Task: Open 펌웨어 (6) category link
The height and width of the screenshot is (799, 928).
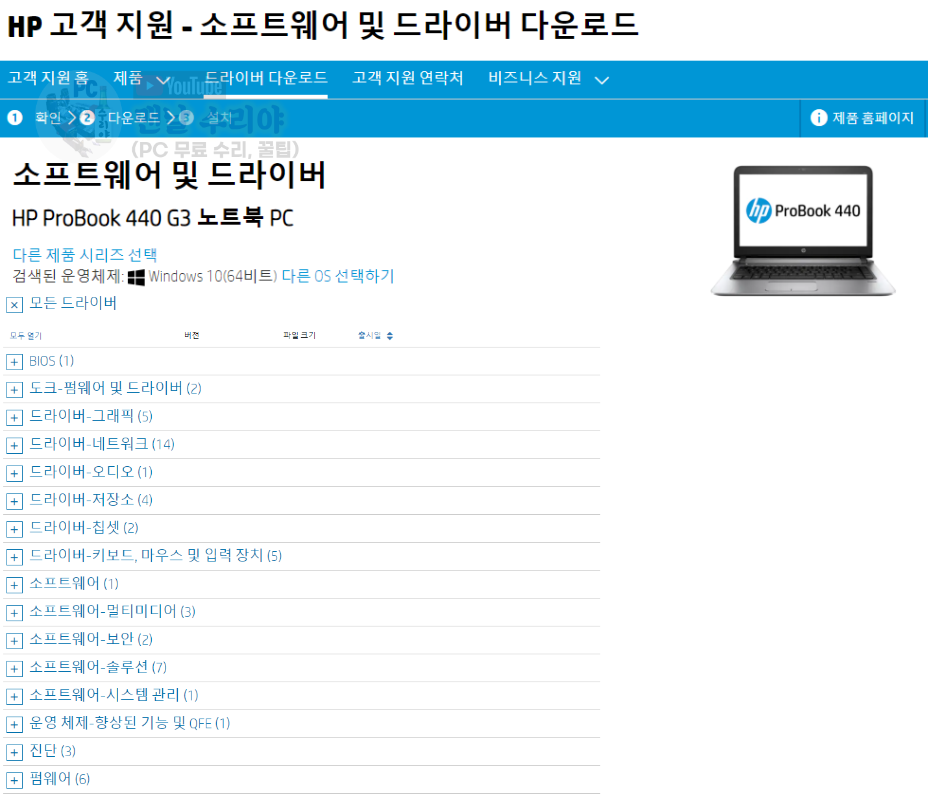Action: (60, 778)
